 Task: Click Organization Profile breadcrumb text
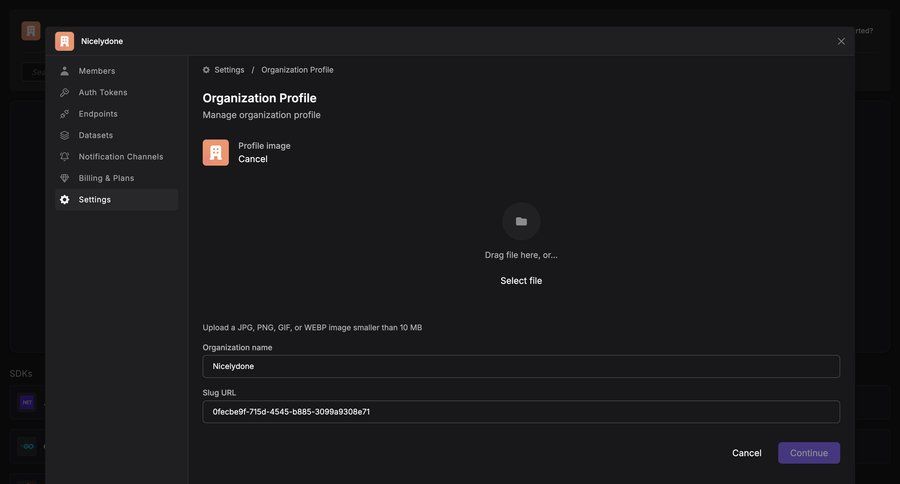[297, 70]
